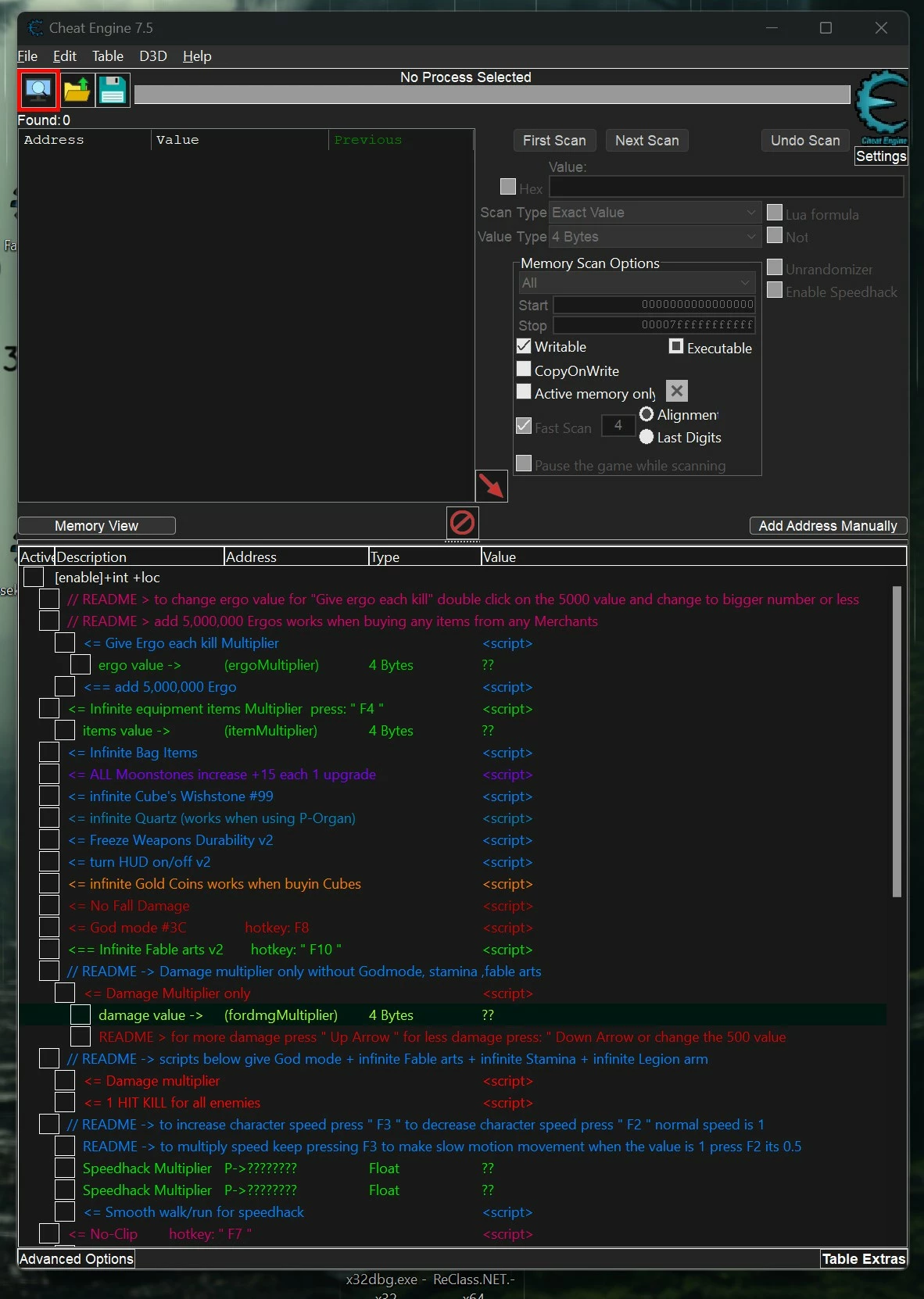
Task: Open Settings
Action: 881,156
